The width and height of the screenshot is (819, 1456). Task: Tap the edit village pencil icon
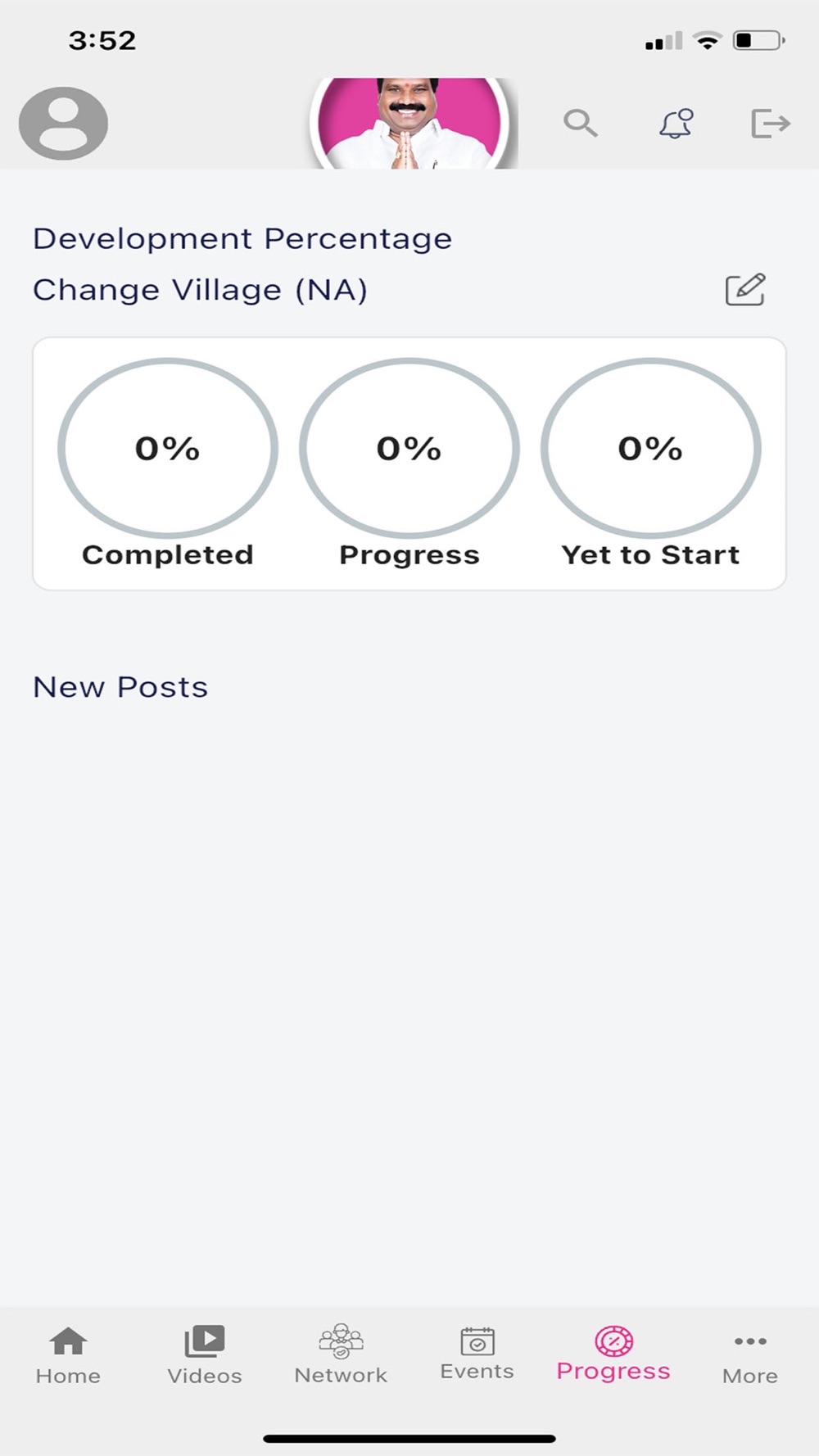tap(745, 289)
